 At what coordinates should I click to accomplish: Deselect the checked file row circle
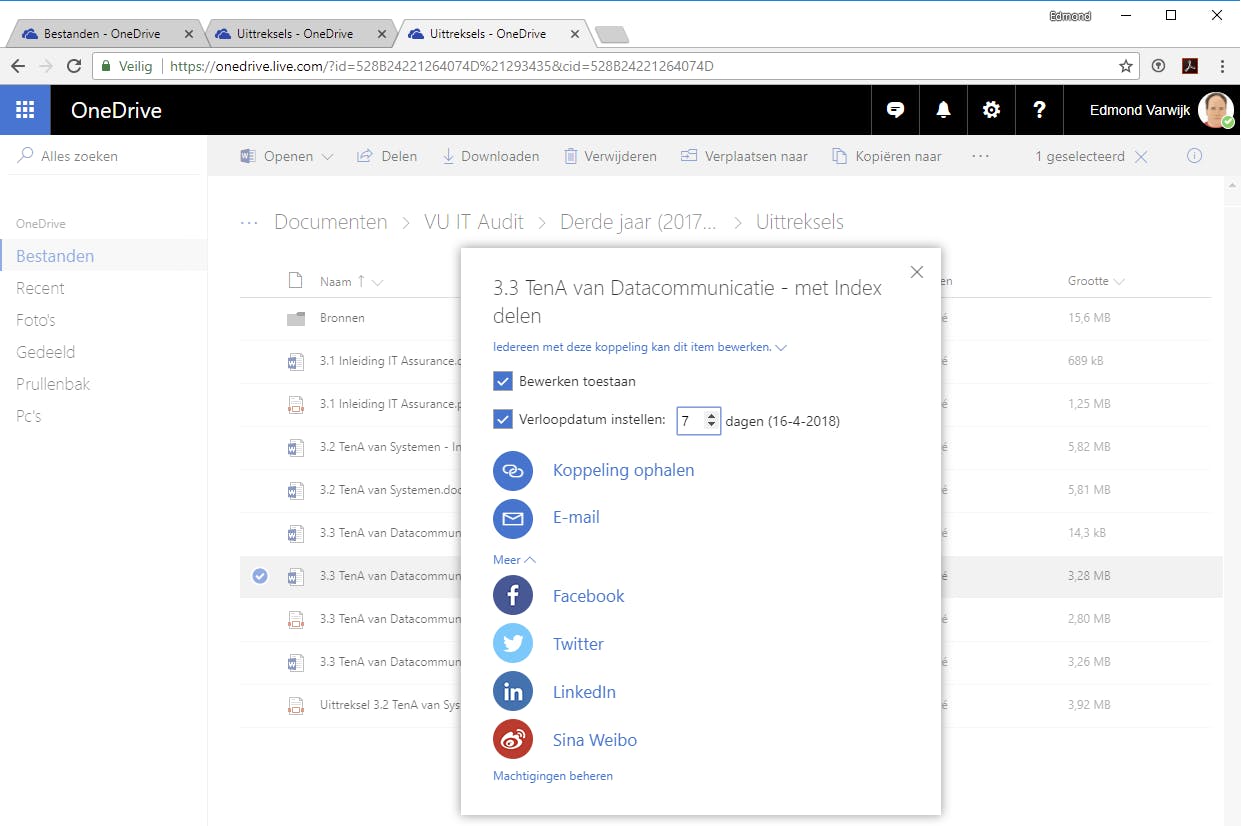point(260,576)
